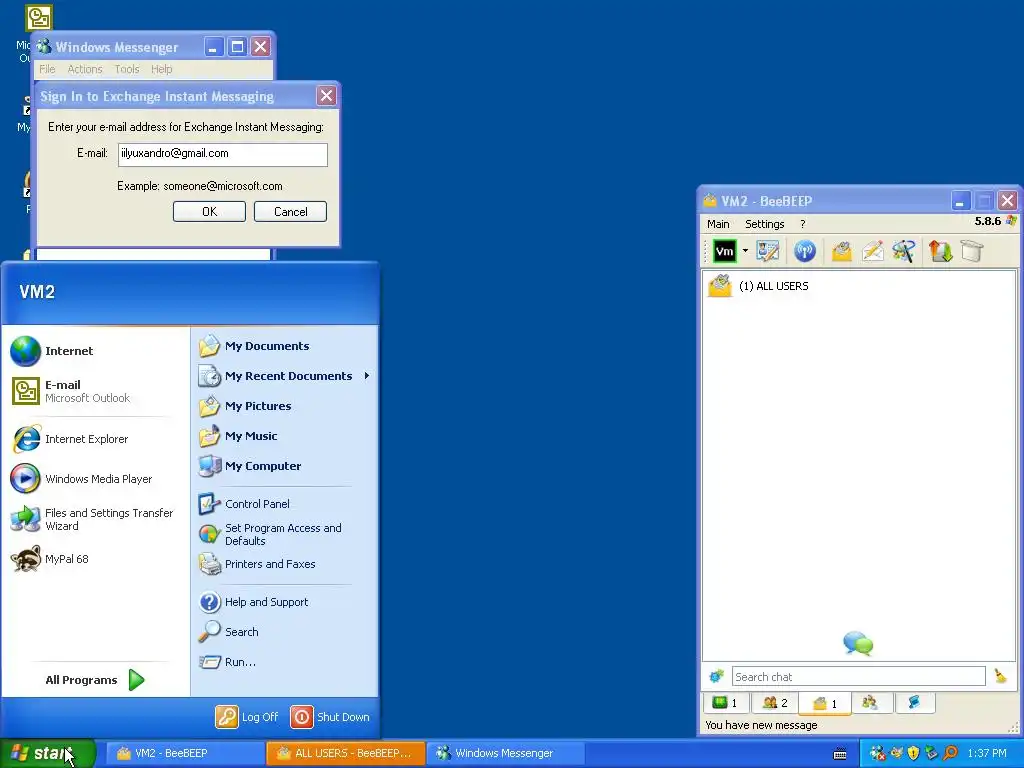Open the Main menu in BeeBEEP

[718, 224]
